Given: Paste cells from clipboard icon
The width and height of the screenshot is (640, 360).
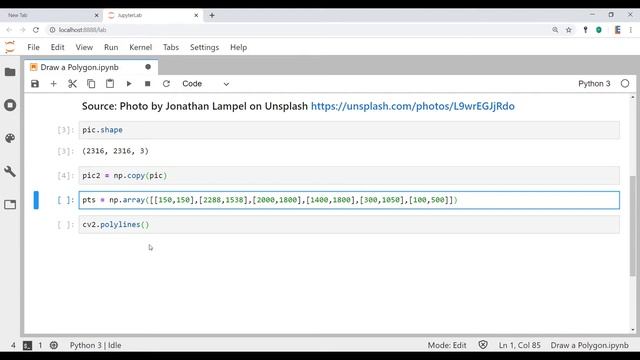Looking at the screenshot, I should click(110, 84).
